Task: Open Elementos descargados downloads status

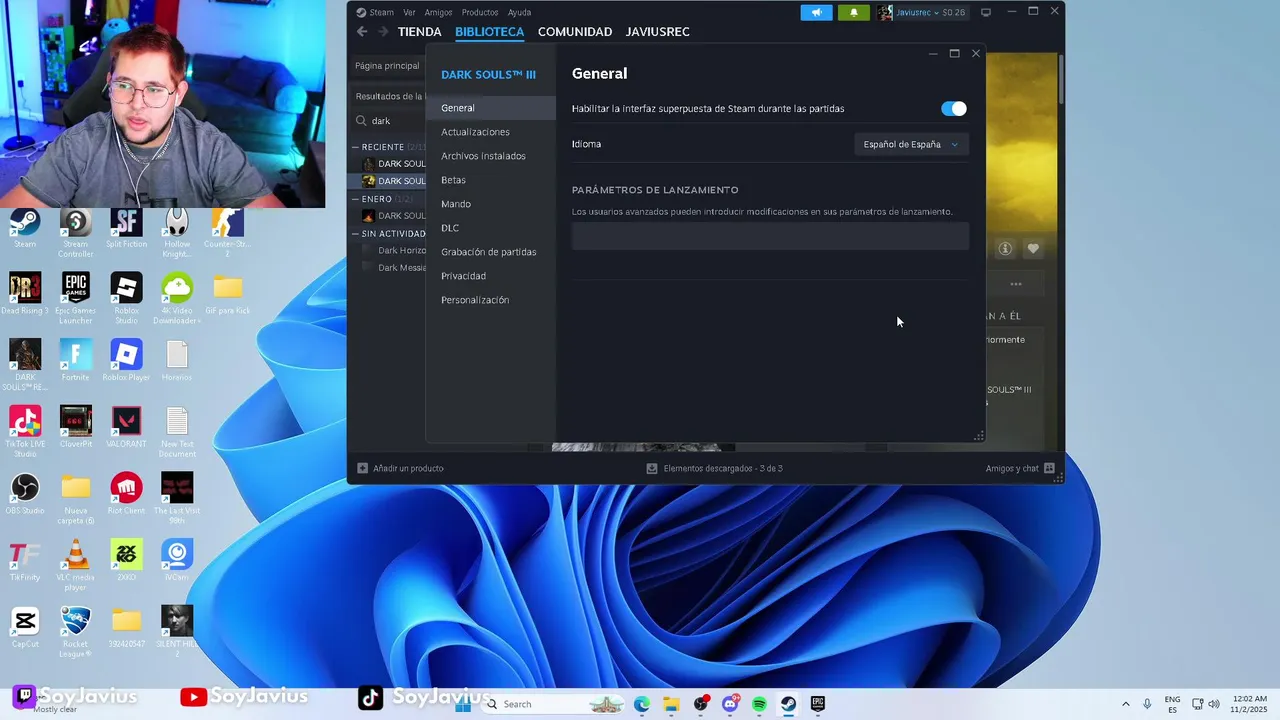Action: [715, 468]
